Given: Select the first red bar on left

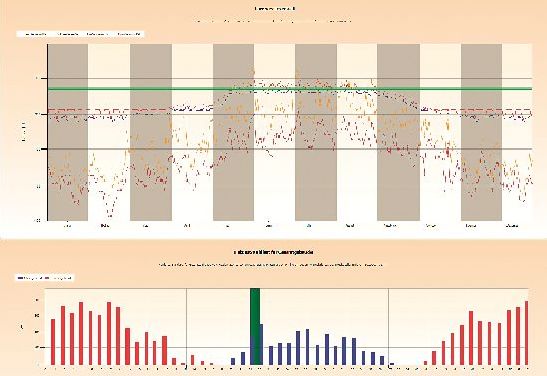Looking at the screenshot, I should 53,342.
